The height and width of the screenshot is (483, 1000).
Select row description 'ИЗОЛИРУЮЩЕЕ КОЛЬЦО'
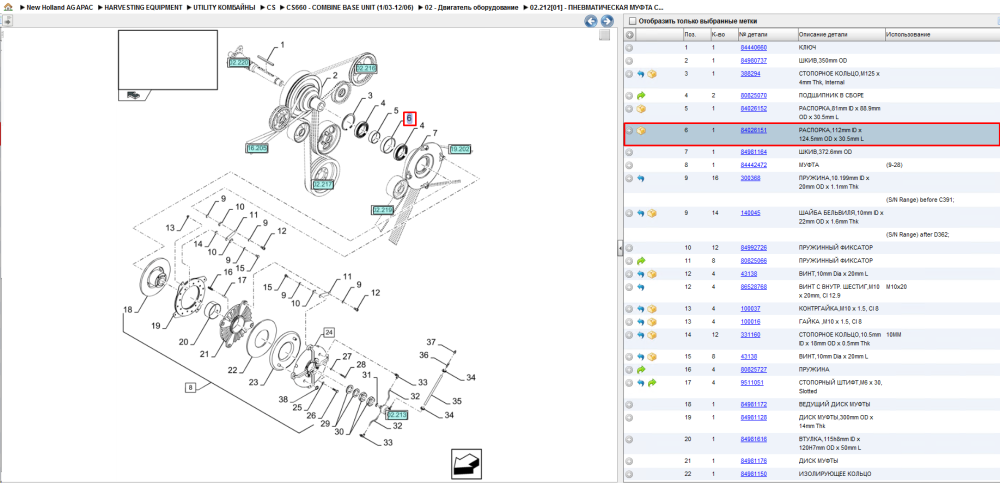click(835, 474)
